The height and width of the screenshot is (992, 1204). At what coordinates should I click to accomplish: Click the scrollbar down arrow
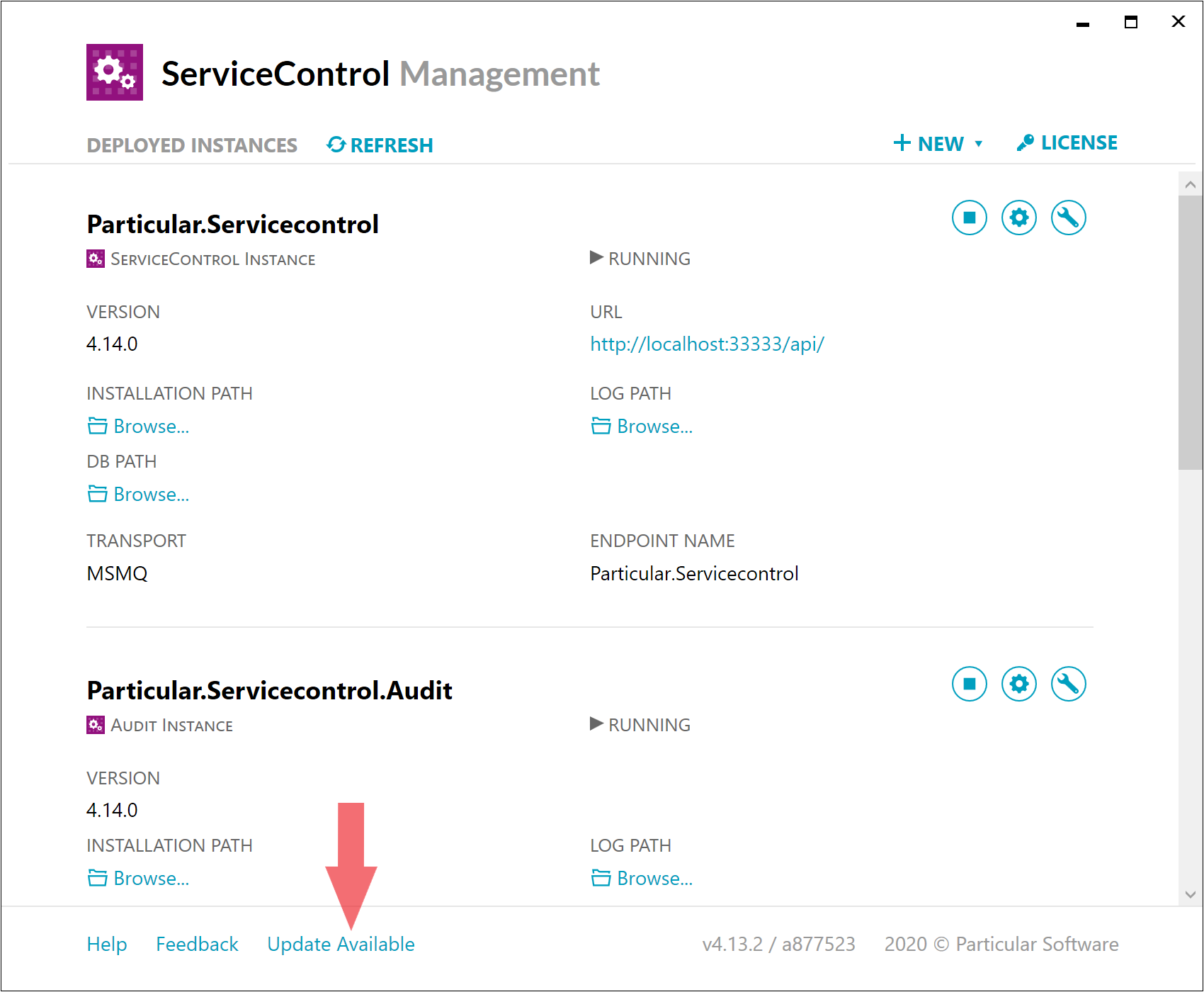[x=1191, y=894]
